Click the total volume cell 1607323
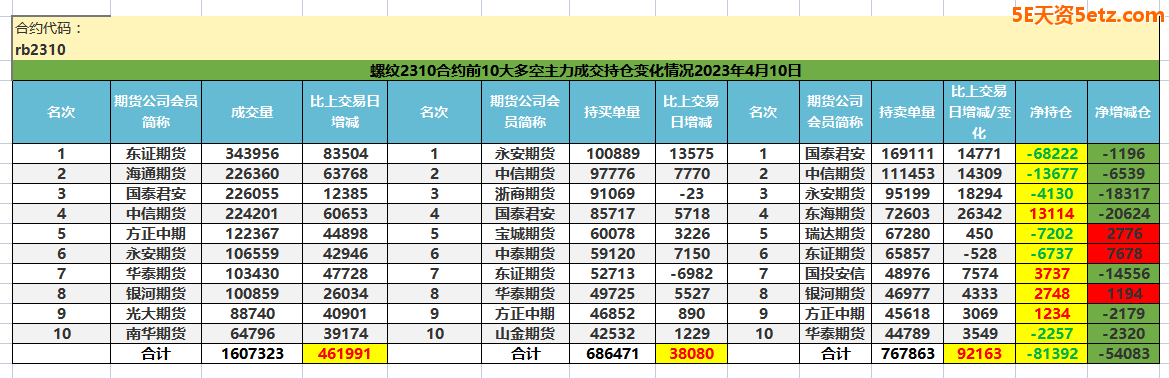 pos(252,353)
